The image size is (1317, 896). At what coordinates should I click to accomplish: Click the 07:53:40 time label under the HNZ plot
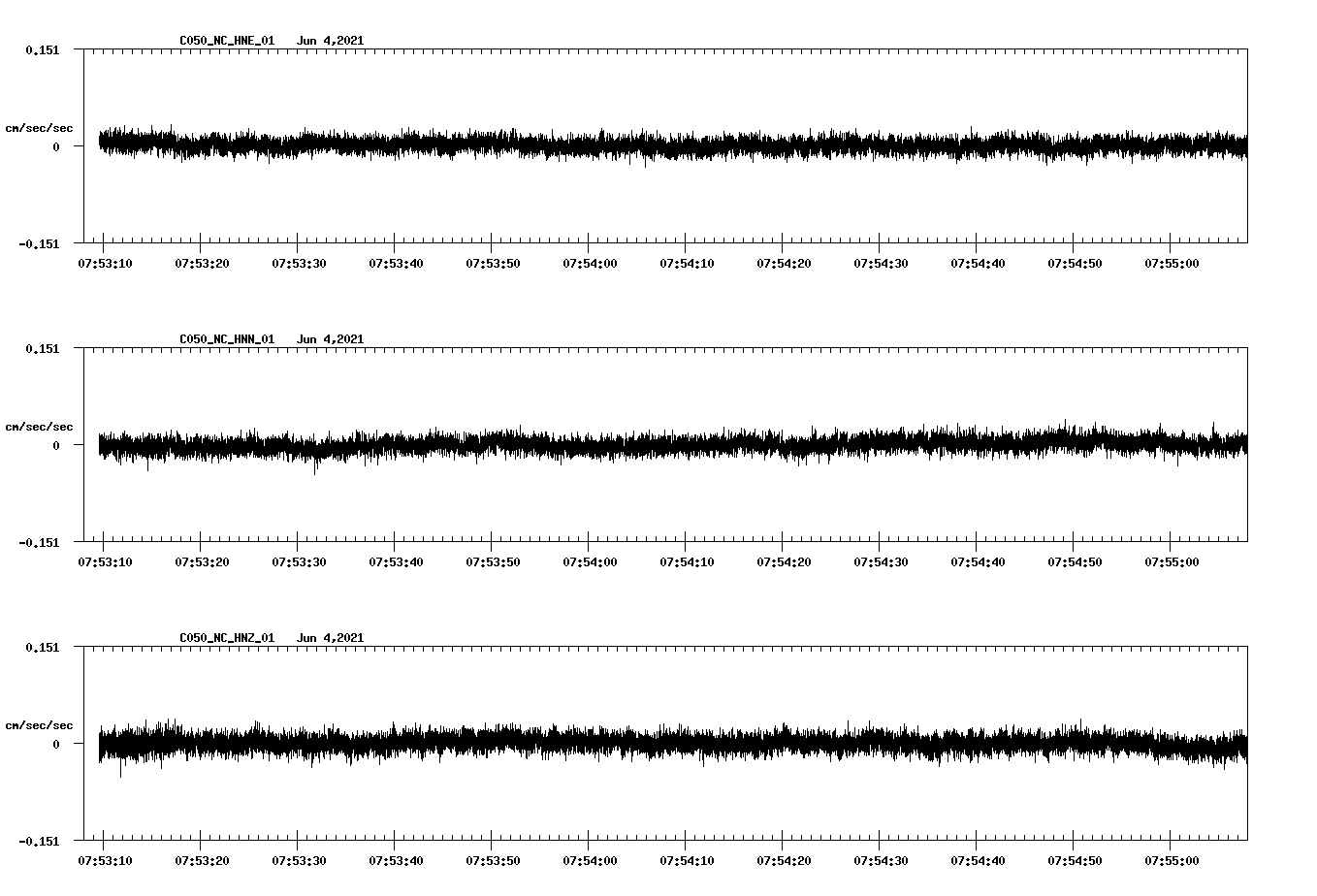tap(396, 861)
